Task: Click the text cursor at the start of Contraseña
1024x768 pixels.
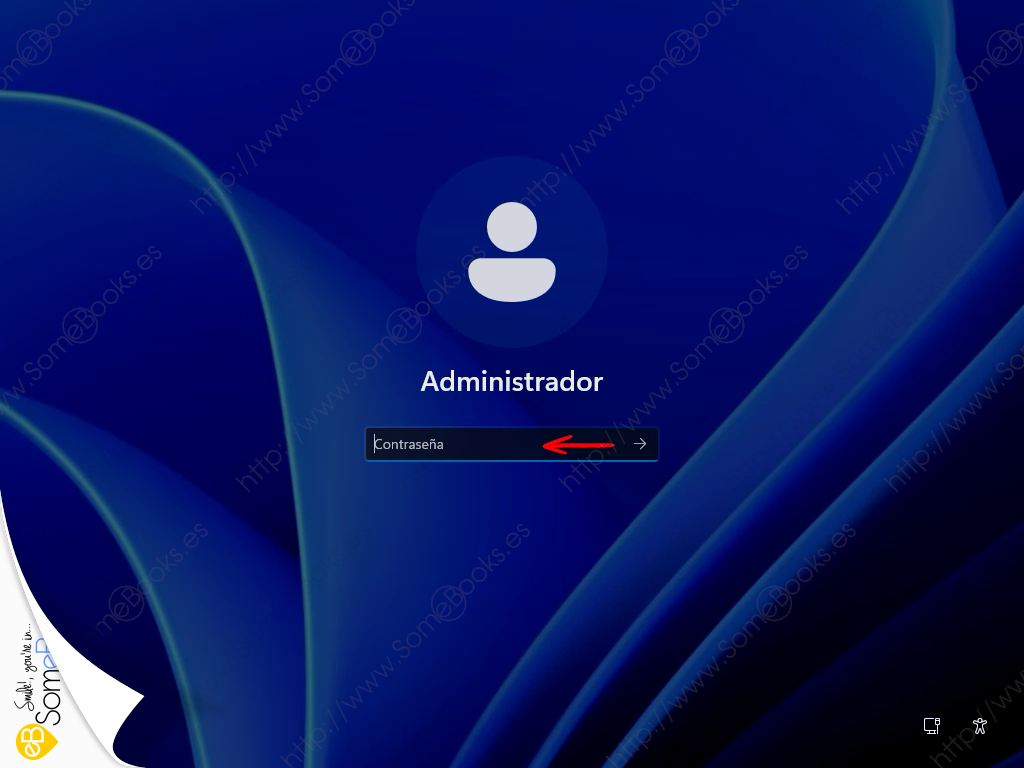Action: [375, 444]
